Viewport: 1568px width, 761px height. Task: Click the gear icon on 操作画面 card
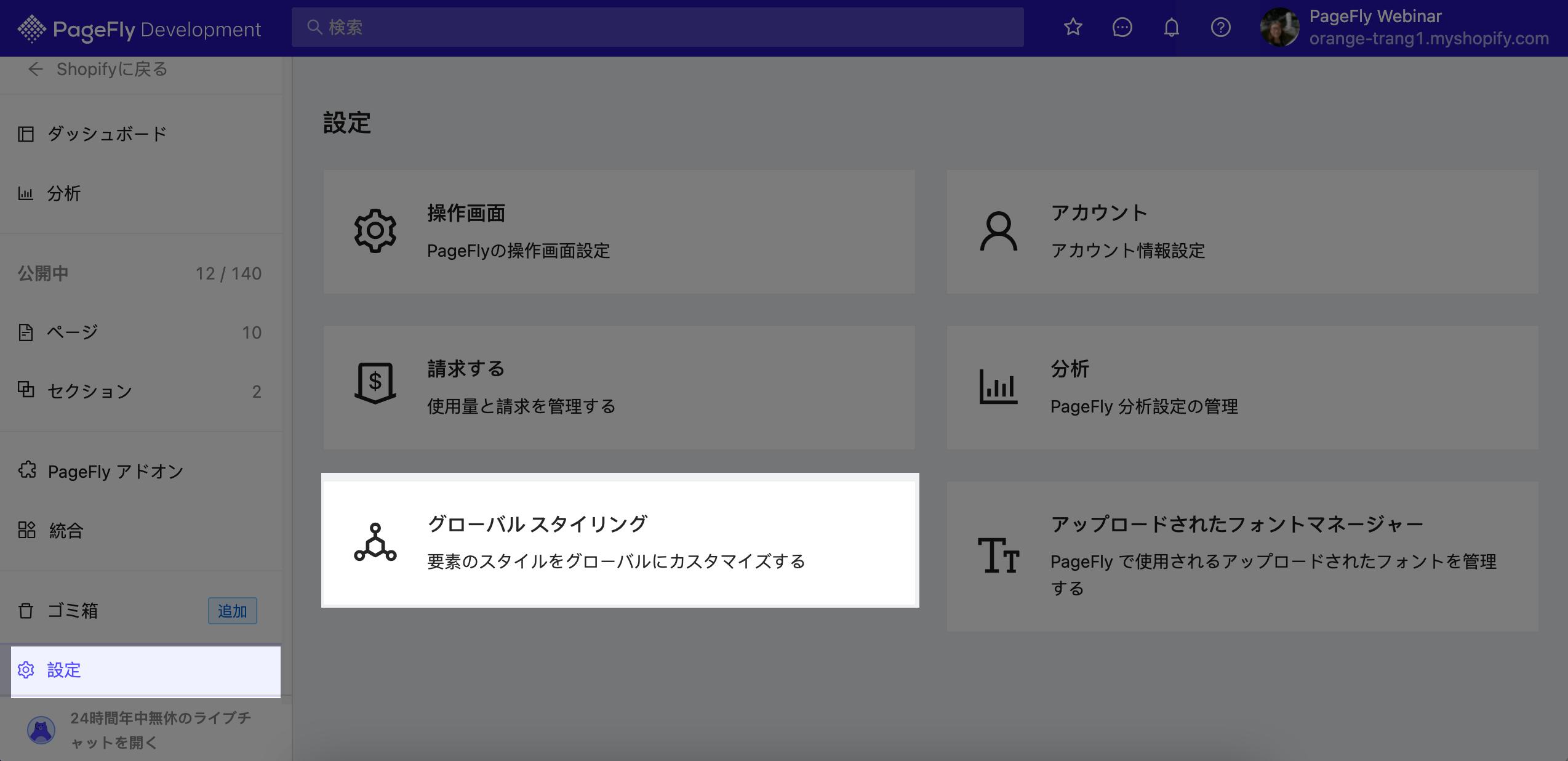(375, 231)
